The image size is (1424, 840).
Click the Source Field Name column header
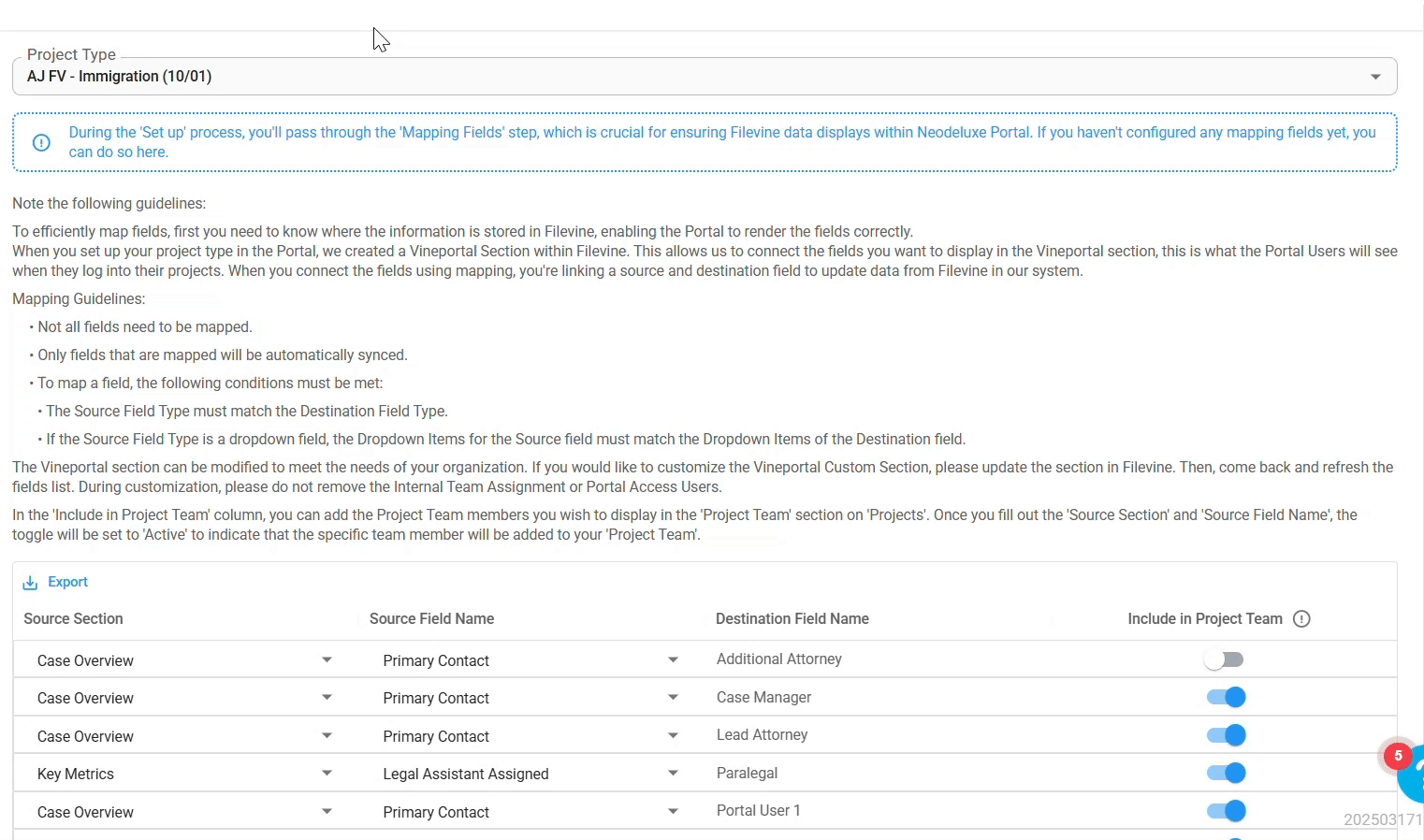[431, 619]
